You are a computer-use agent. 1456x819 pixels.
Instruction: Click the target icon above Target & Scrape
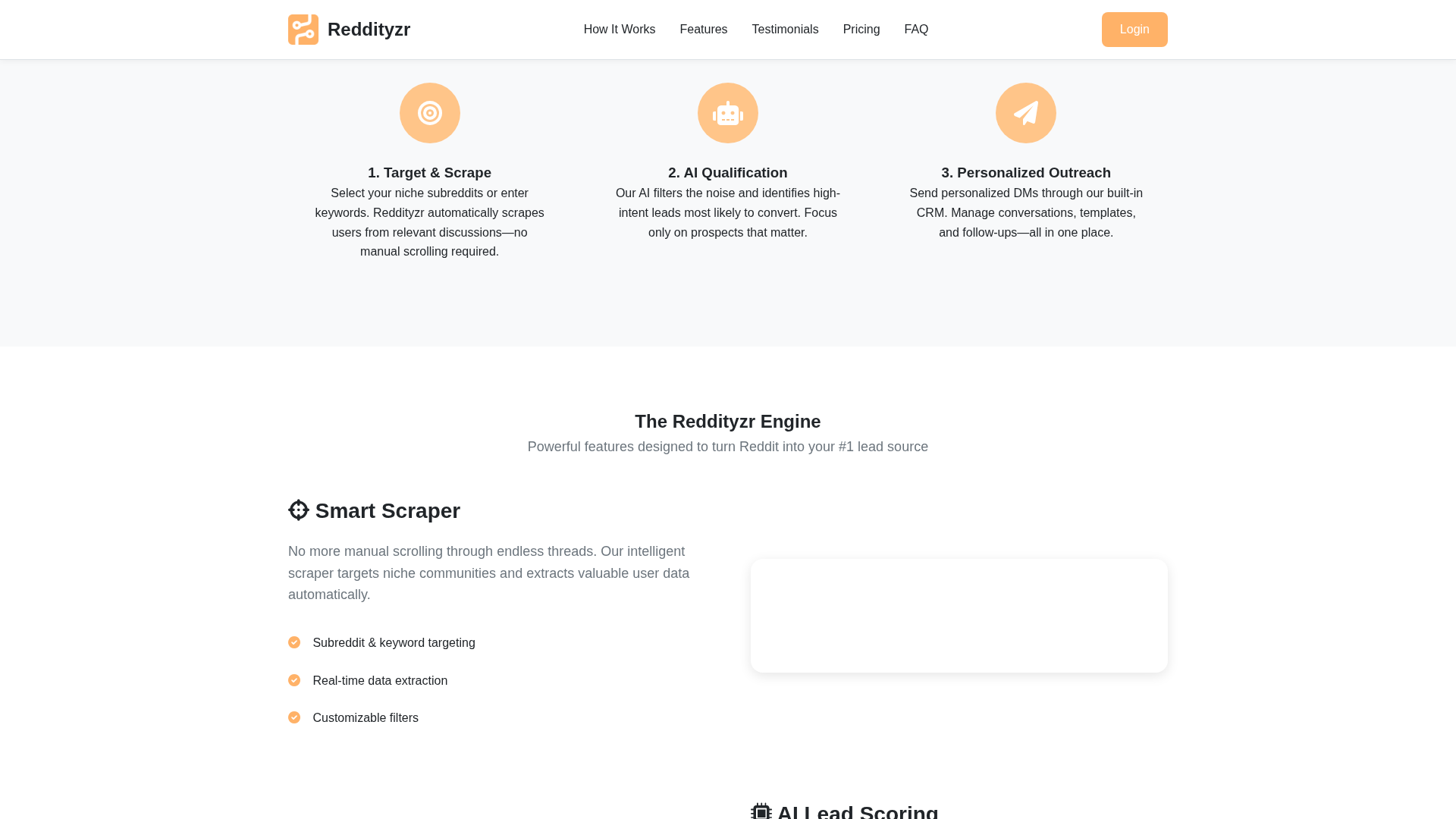(x=429, y=112)
